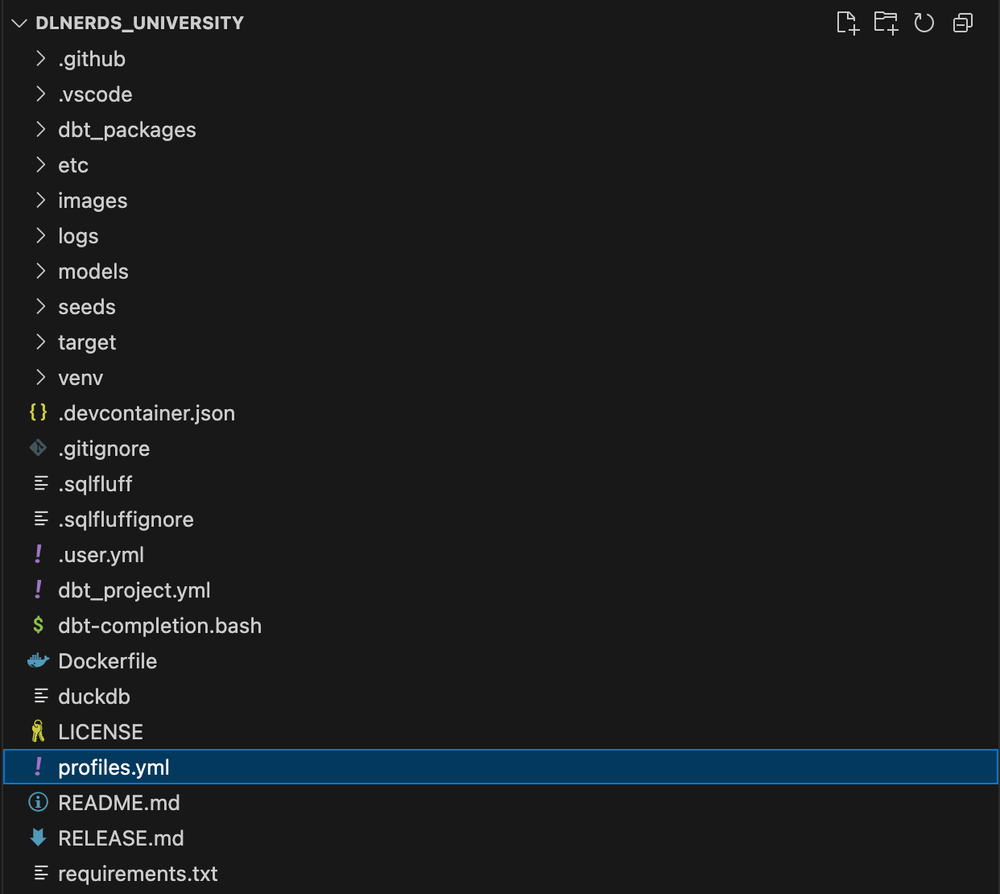This screenshot has height=894, width=1000.
Task: Click the Docker whale icon beside Dockerfile
Action: (x=37, y=660)
